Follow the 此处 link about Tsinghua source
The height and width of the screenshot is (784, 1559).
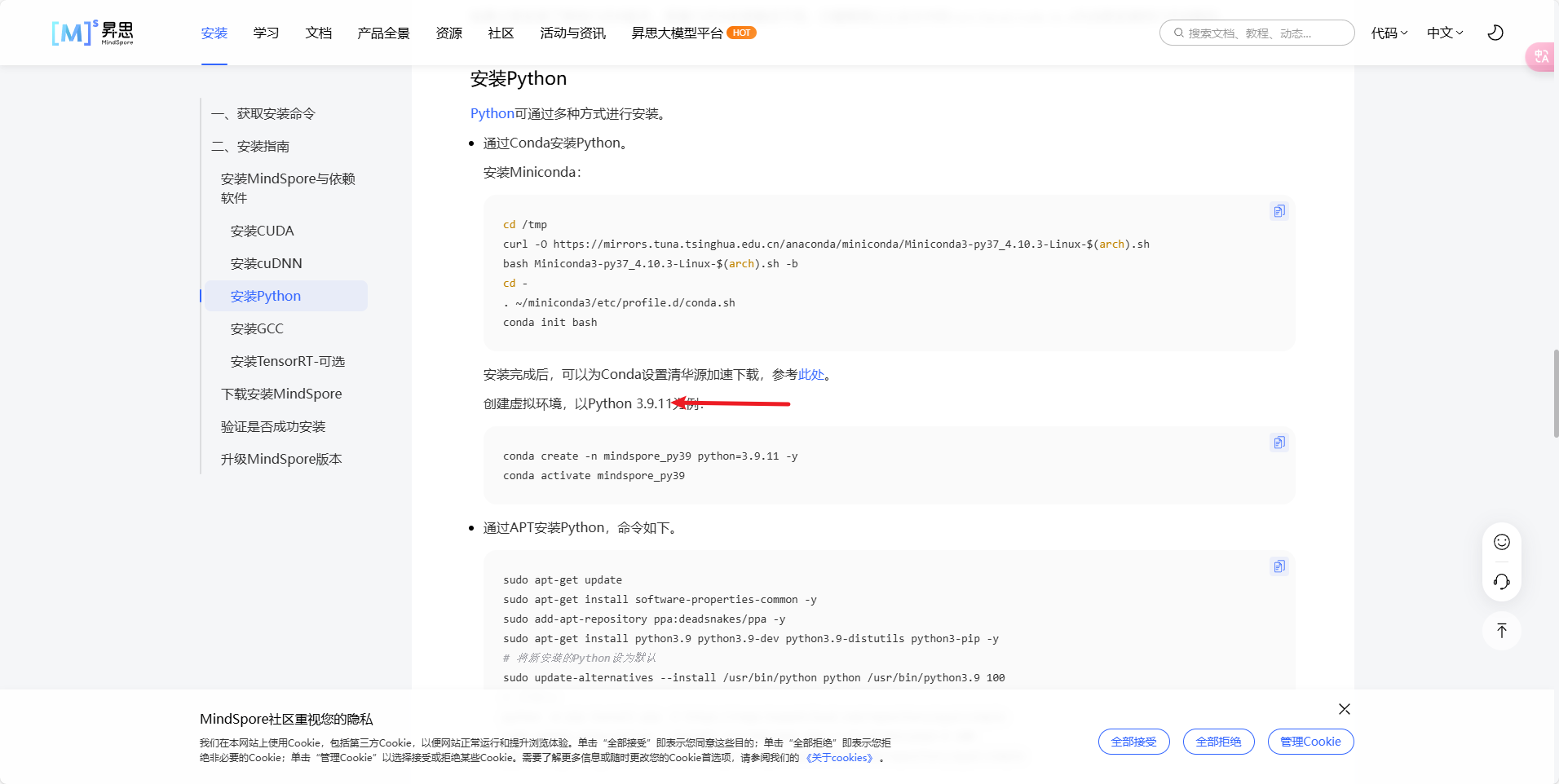click(811, 374)
